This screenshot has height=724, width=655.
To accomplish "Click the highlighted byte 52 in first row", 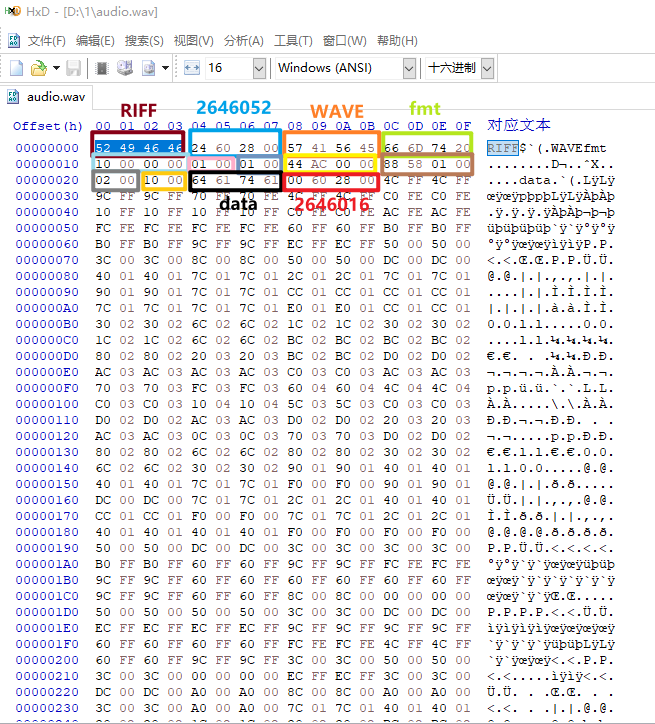I will pyautogui.click(x=103, y=148).
